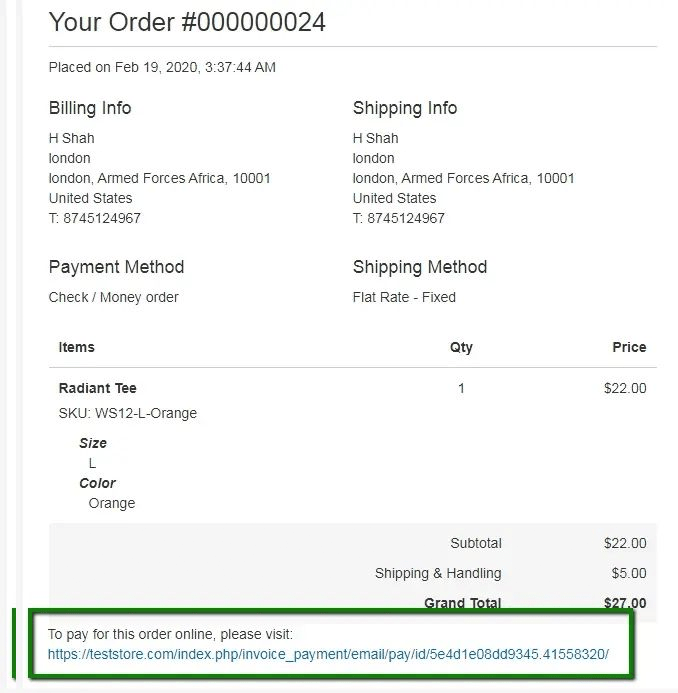Click the Your Order #000000024 heading

click(x=187, y=22)
